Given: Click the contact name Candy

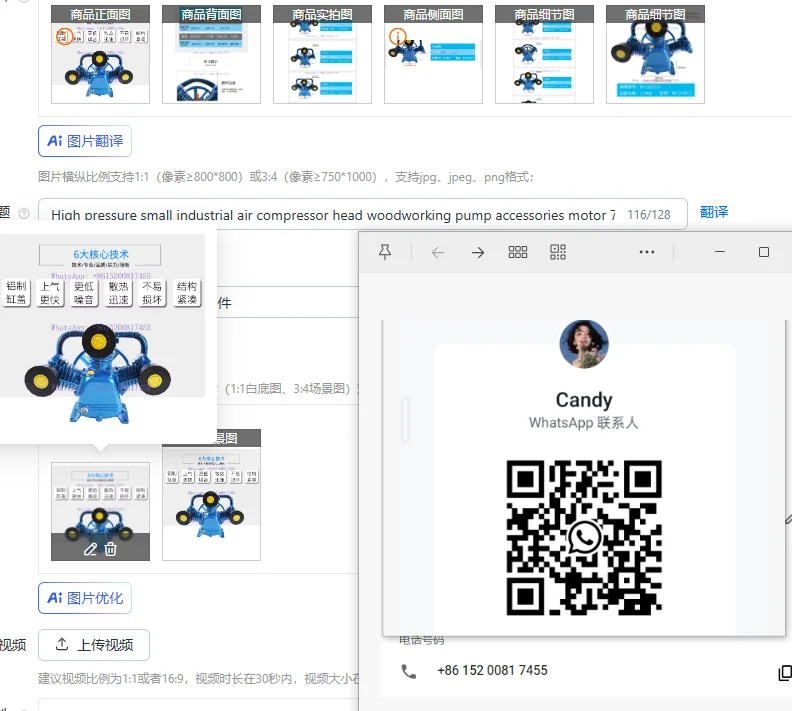Looking at the screenshot, I should [x=584, y=400].
